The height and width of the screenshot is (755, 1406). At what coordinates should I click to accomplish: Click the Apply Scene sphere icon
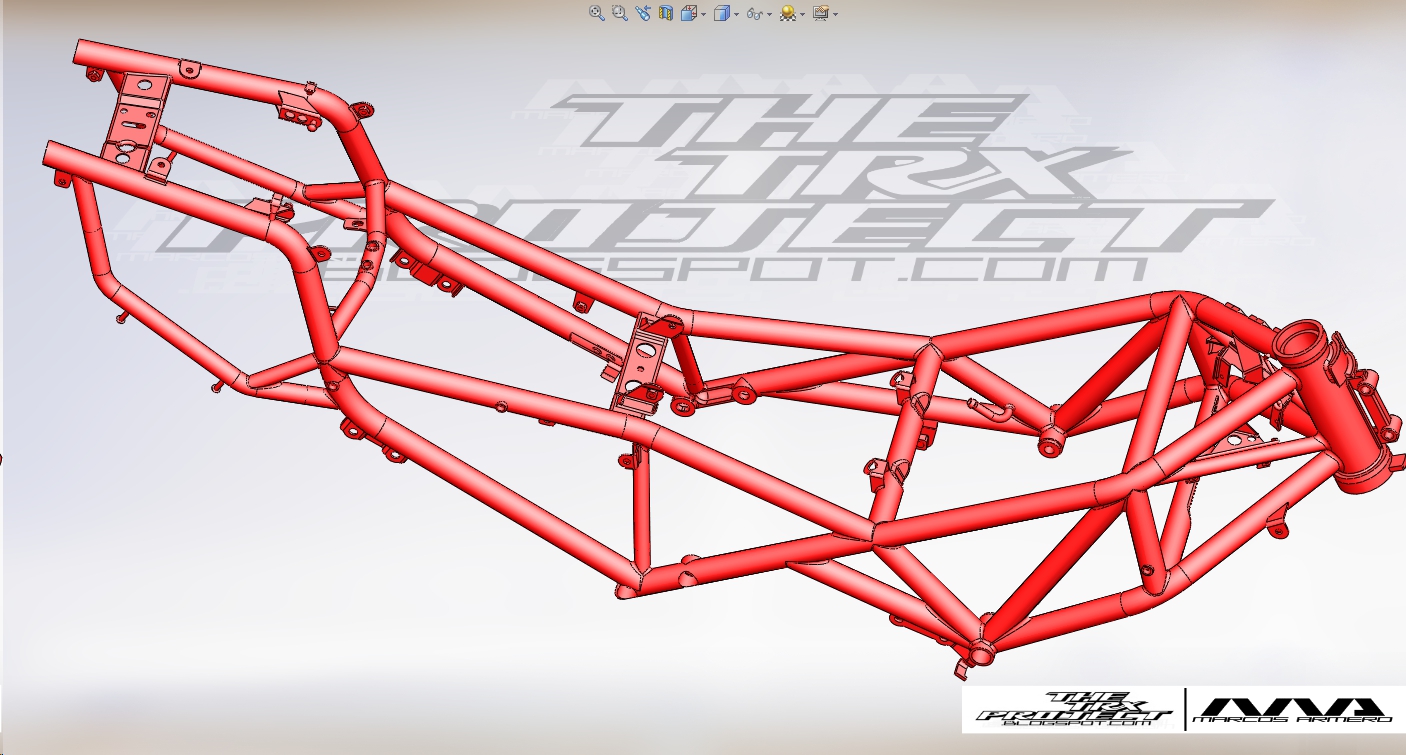[x=788, y=13]
